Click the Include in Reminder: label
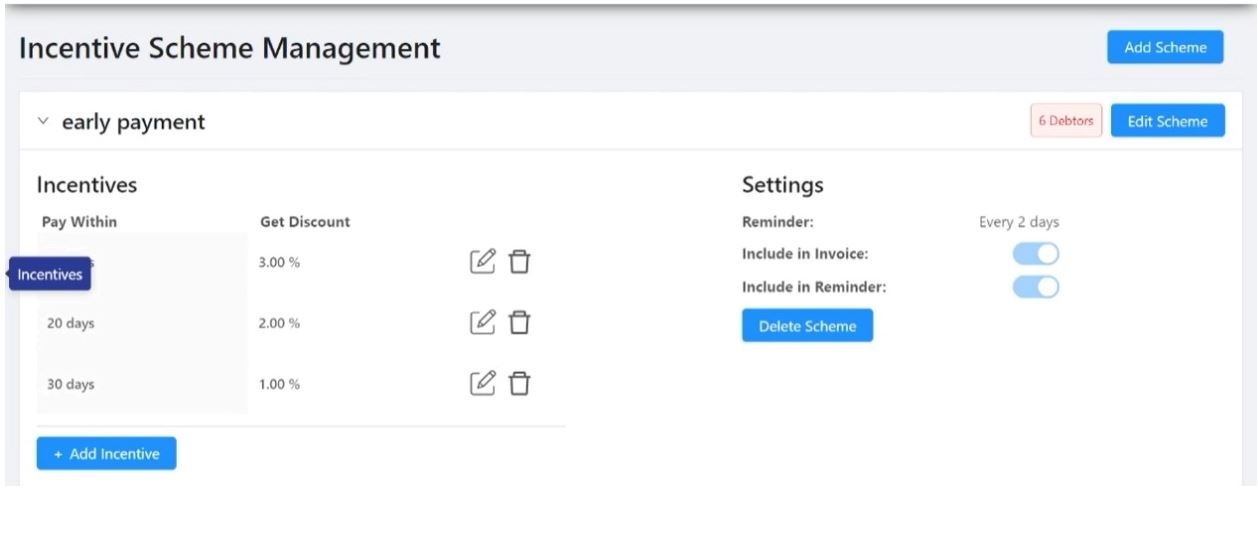Viewport: 1258px width, 537px height. coord(814,287)
